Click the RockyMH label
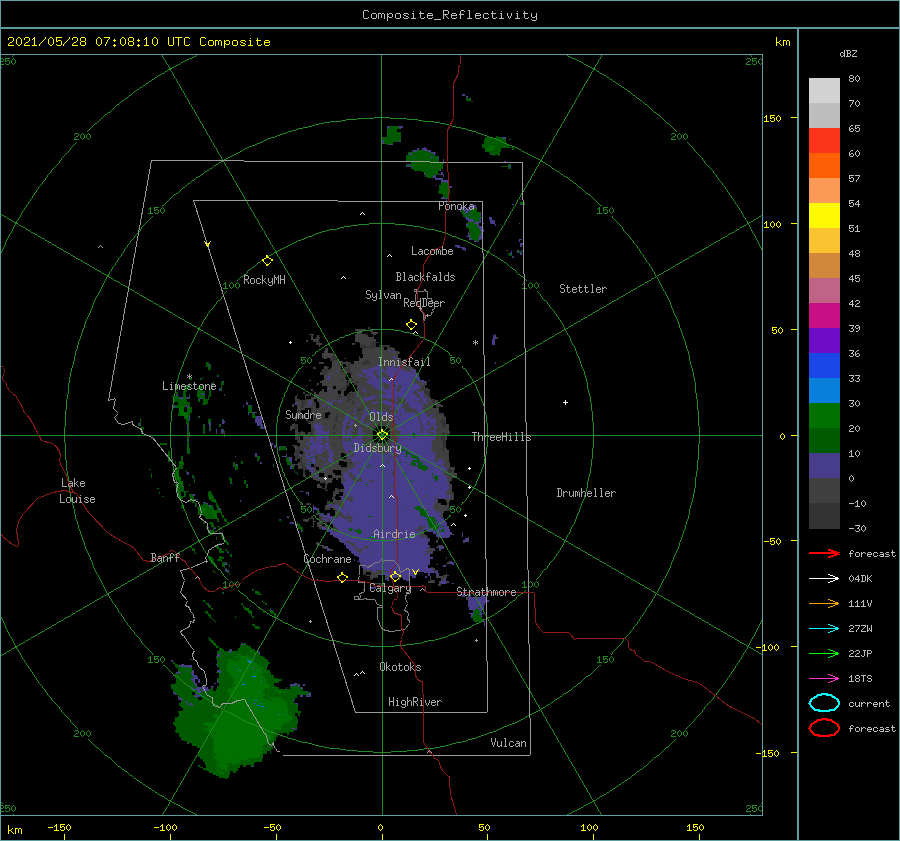The width and height of the screenshot is (900, 841). (x=264, y=280)
